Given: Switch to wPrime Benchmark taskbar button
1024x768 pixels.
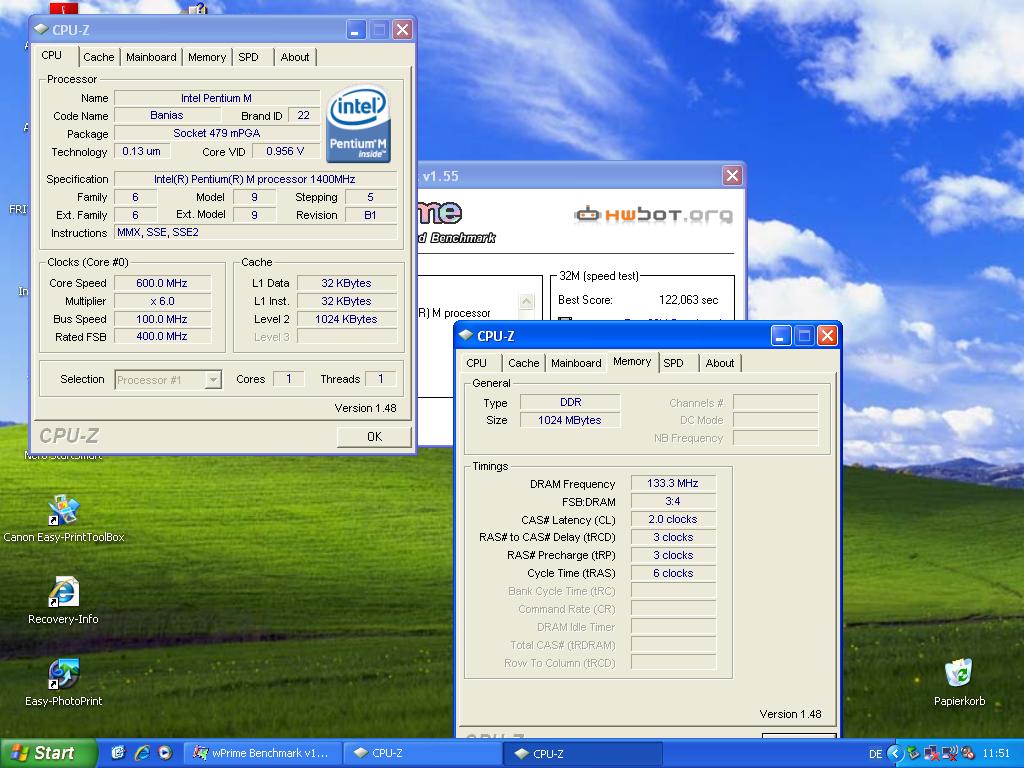Looking at the screenshot, I should (x=262, y=753).
